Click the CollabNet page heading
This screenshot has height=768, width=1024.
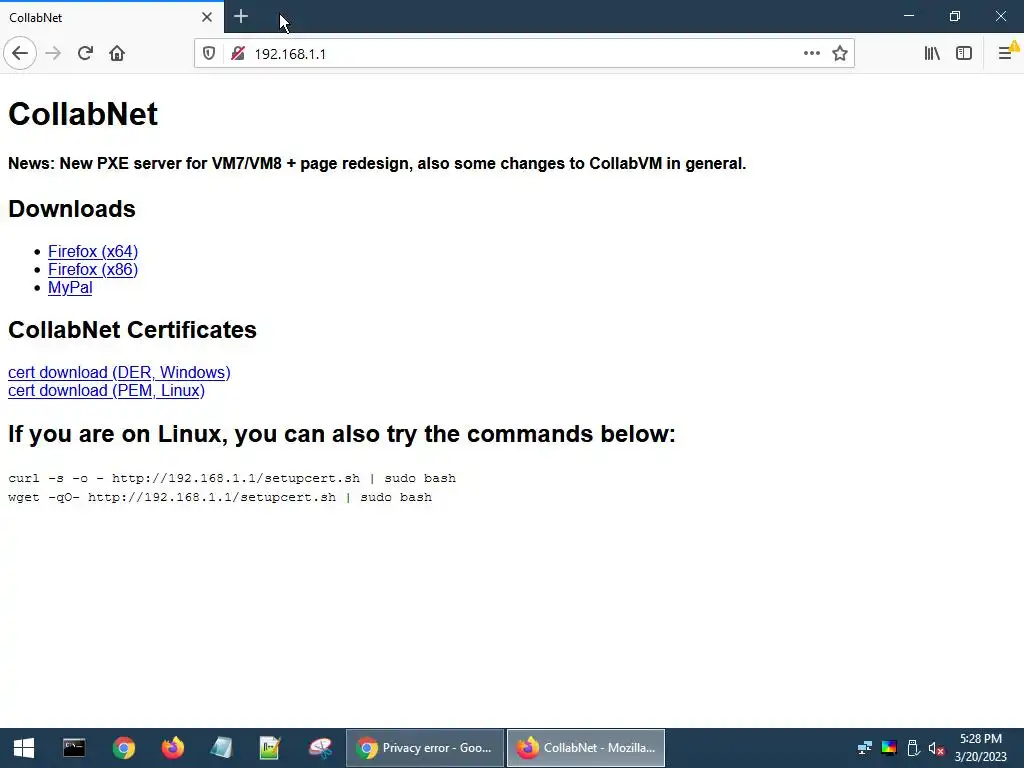(x=83, y=114)
